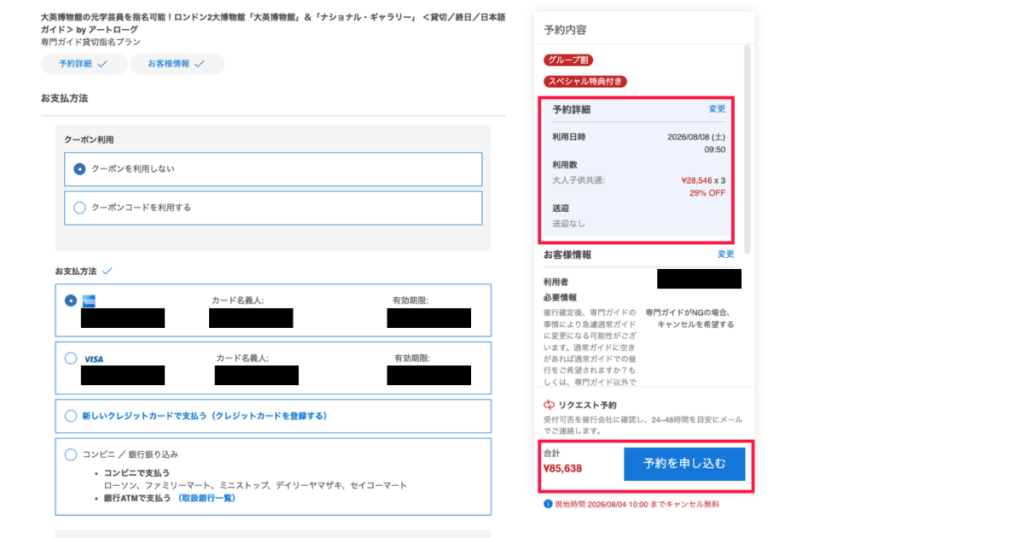Click the price text ¥28,546 x 3
This screenshot has width=1024, height=538.
point(703,180)
